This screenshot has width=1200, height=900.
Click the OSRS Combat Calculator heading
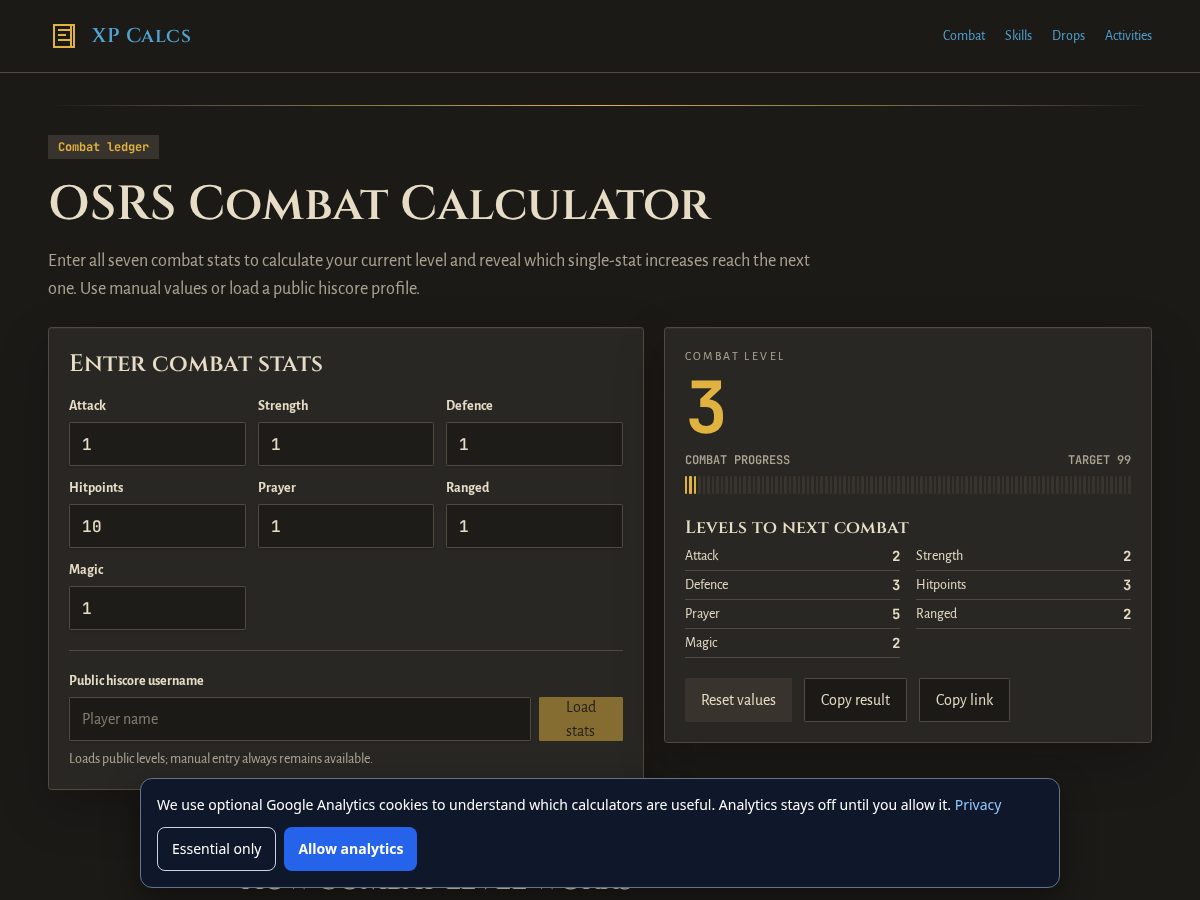(x=379, y=203)
